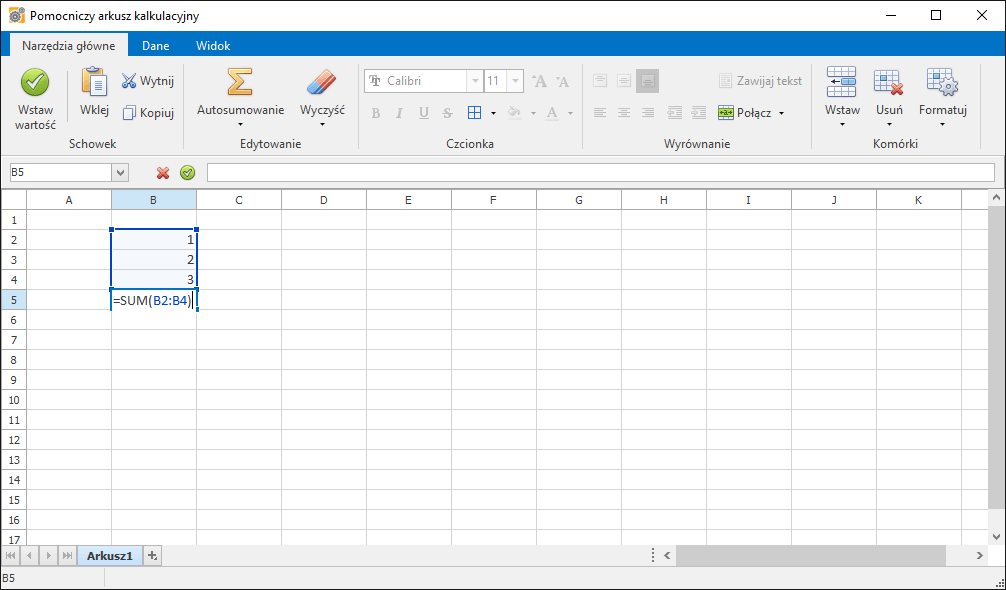
Task: Click the Wstaw wartość green checkmark icon
Action: tap(35, 82)
